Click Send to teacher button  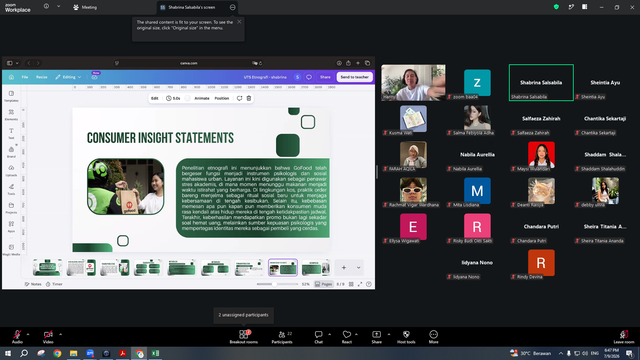click(355, 77)
